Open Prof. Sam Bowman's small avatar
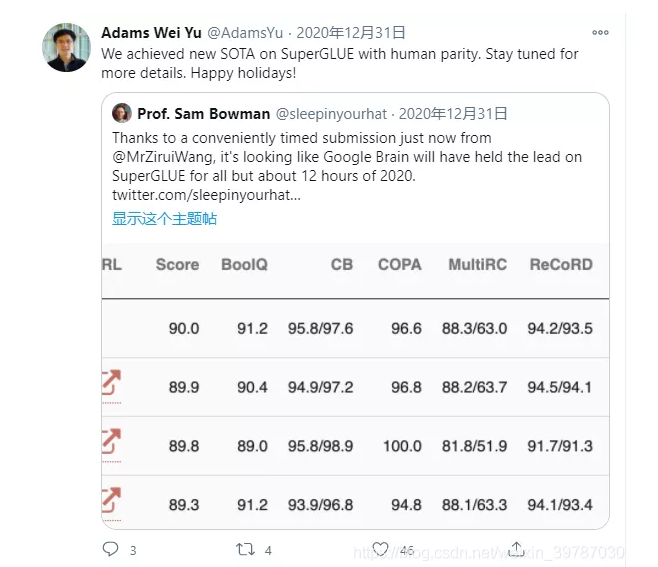Viewport: 658px width, 567px height. coord(122,113)
